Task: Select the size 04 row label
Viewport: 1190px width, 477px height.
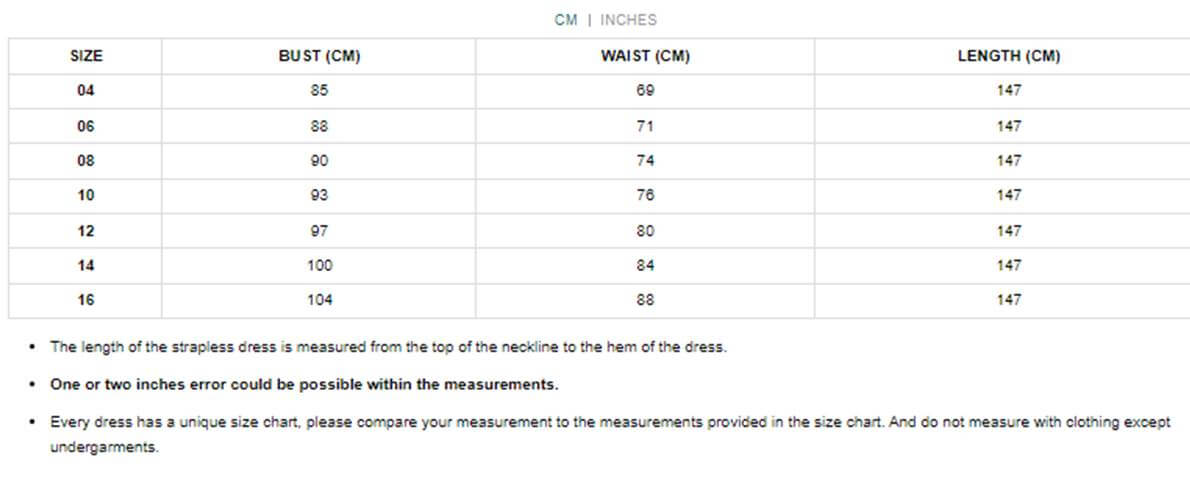Action: (86, 91)
